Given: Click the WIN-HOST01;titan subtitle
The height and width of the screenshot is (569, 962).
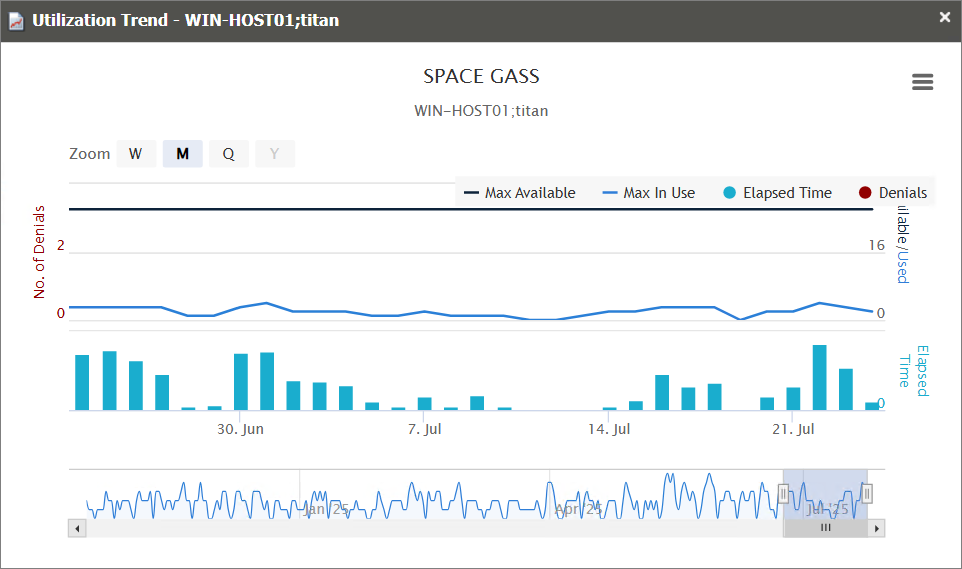Looking at the screenshot, I should 481,111.
